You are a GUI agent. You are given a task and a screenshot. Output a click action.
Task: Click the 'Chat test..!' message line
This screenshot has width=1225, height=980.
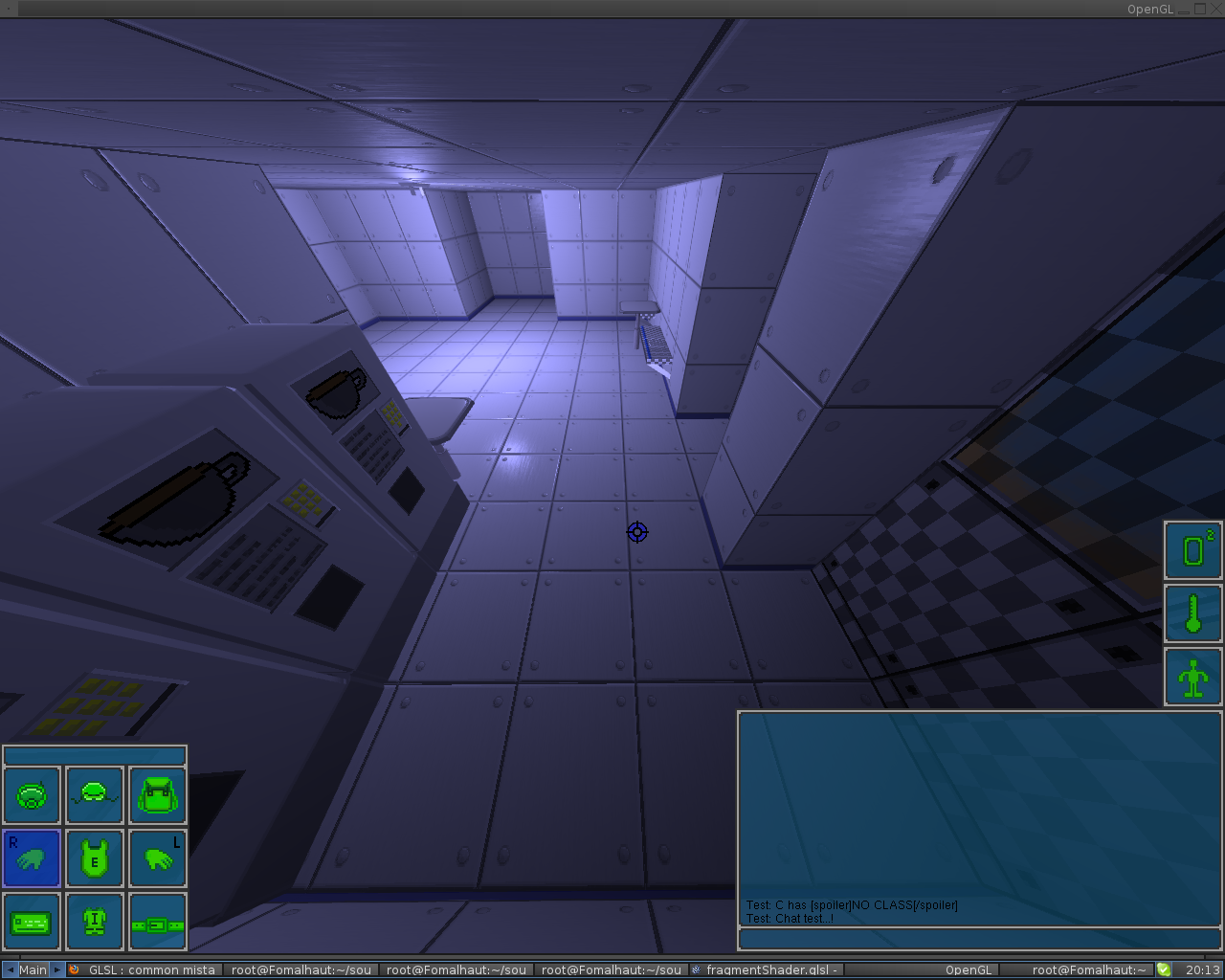pos(791,919)
